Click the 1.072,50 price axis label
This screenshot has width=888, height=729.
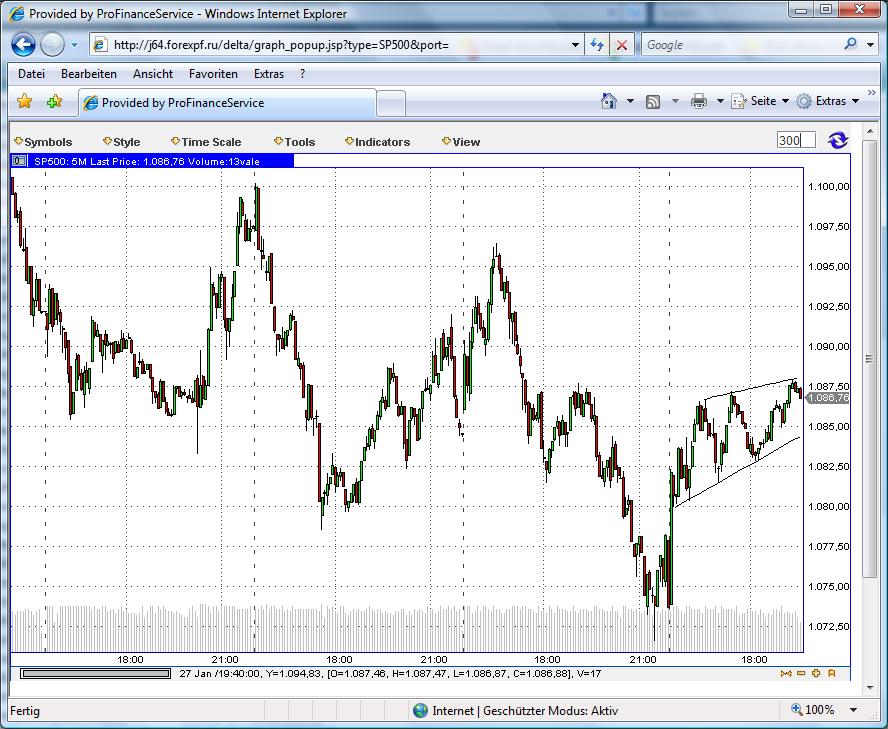(x=829, y=626)
